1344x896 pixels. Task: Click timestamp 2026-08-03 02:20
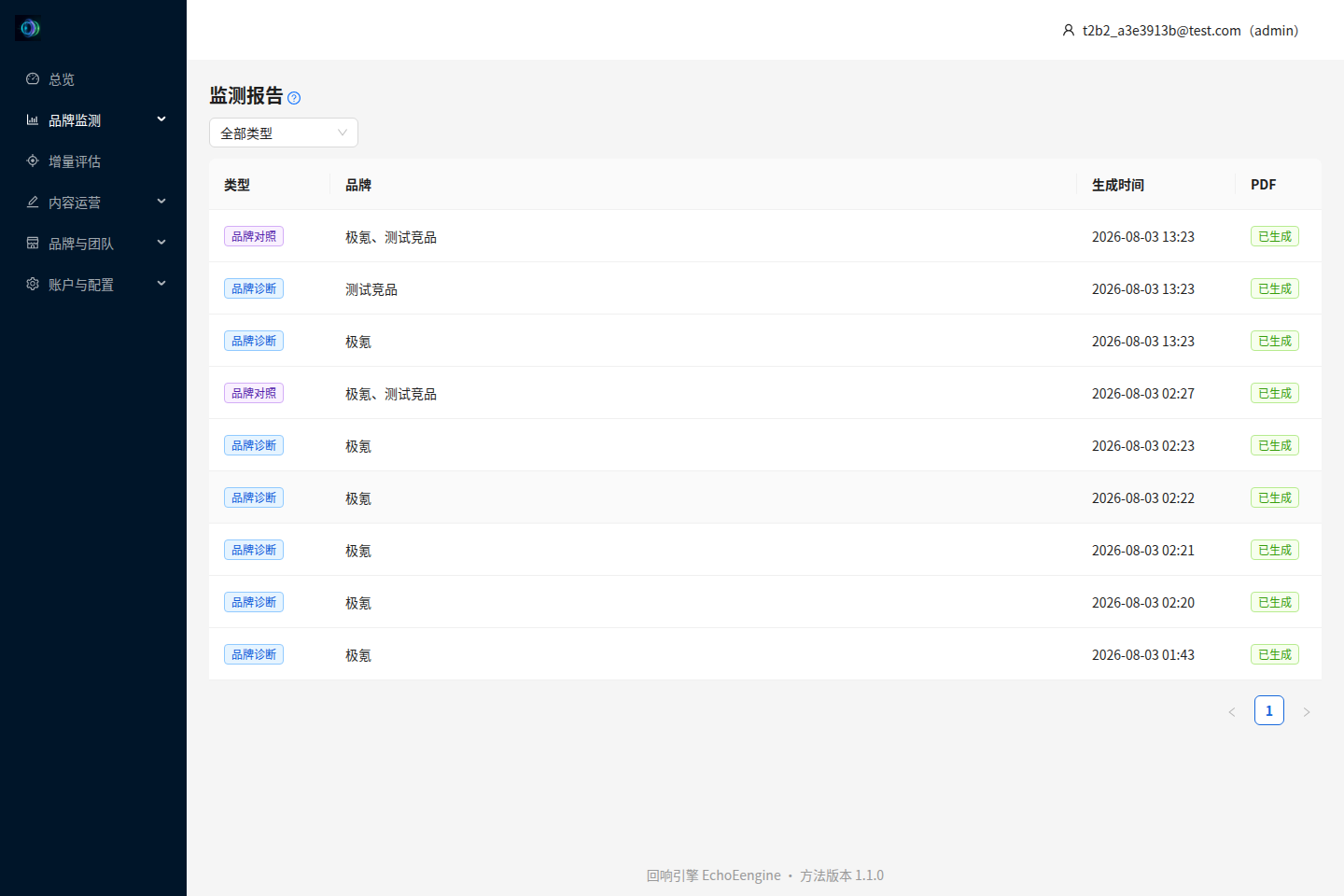1143,603
